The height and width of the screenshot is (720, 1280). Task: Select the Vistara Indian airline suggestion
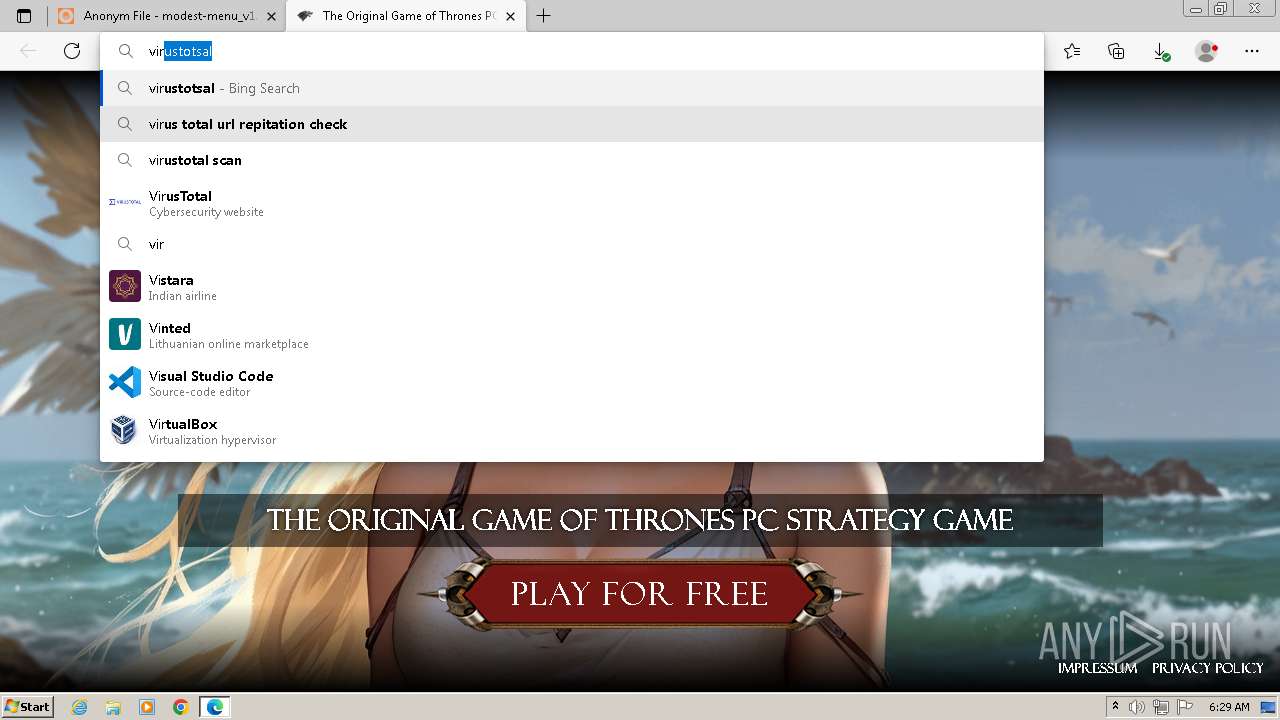coord(572,287)
